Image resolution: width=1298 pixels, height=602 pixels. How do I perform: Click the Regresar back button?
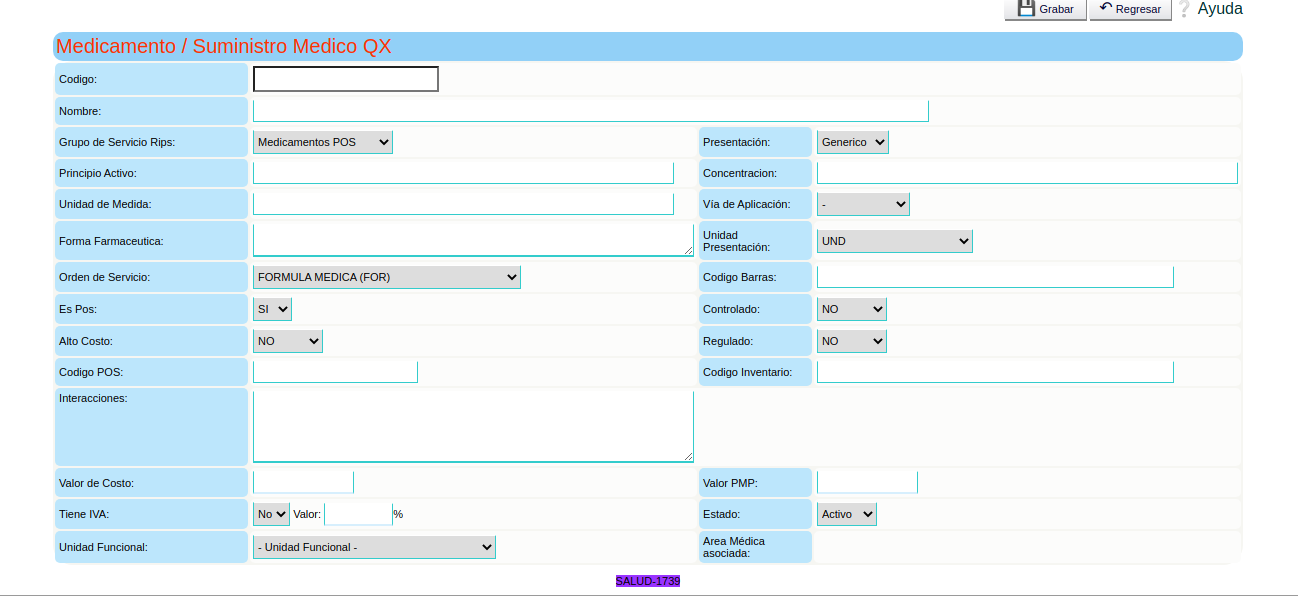click(x=1130, y=9)
